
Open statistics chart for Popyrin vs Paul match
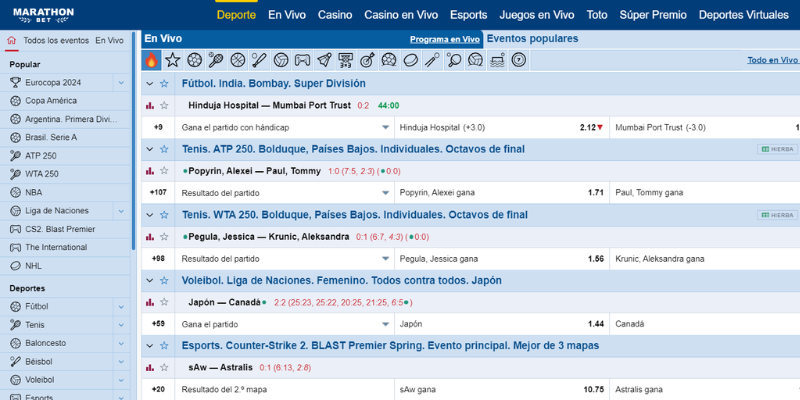[x=150, y=171]
